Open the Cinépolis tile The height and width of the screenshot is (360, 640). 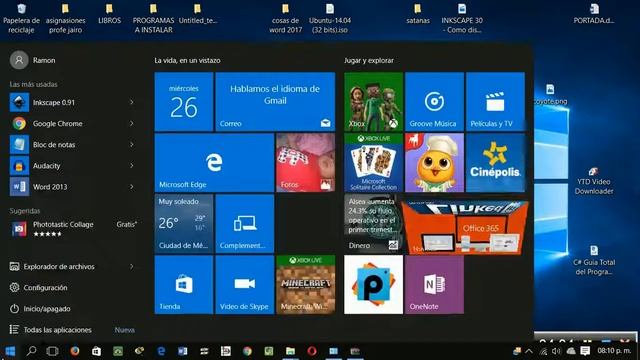(495, 162)
